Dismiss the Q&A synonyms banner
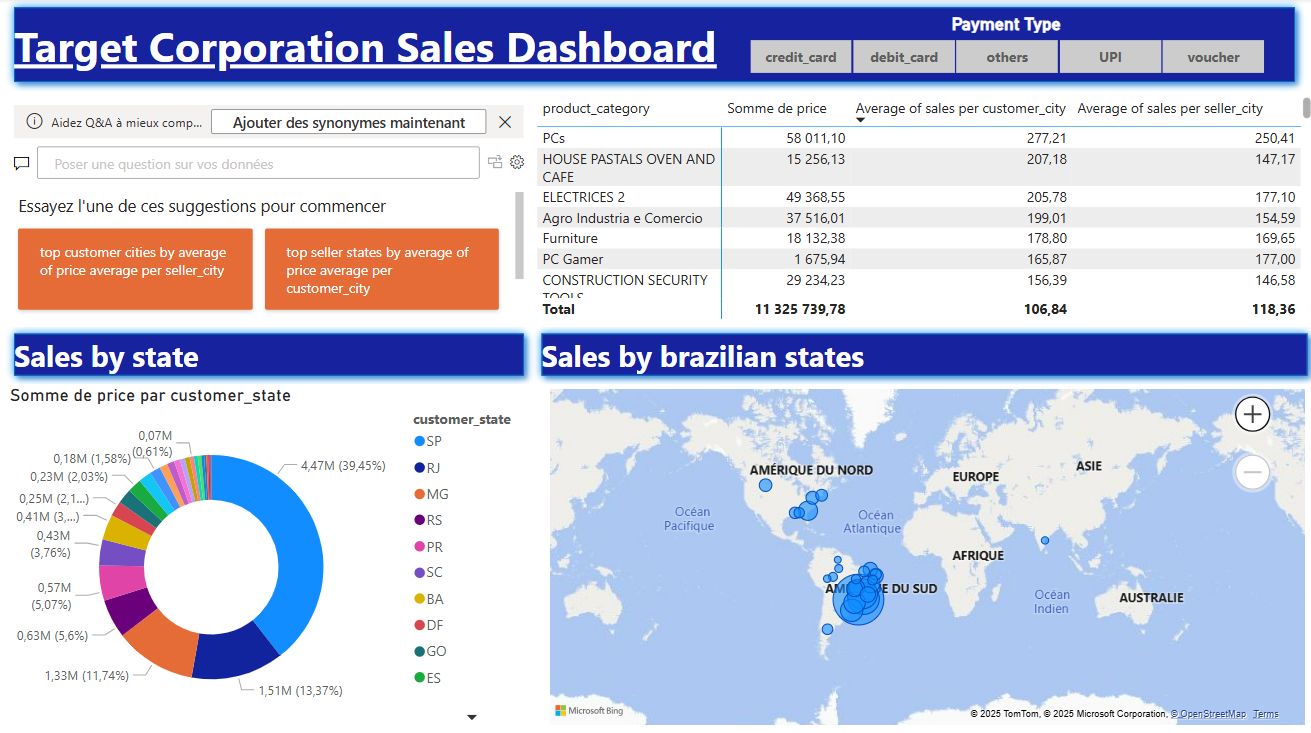This screenshot has width=1311, height=733. pos(505,122)
